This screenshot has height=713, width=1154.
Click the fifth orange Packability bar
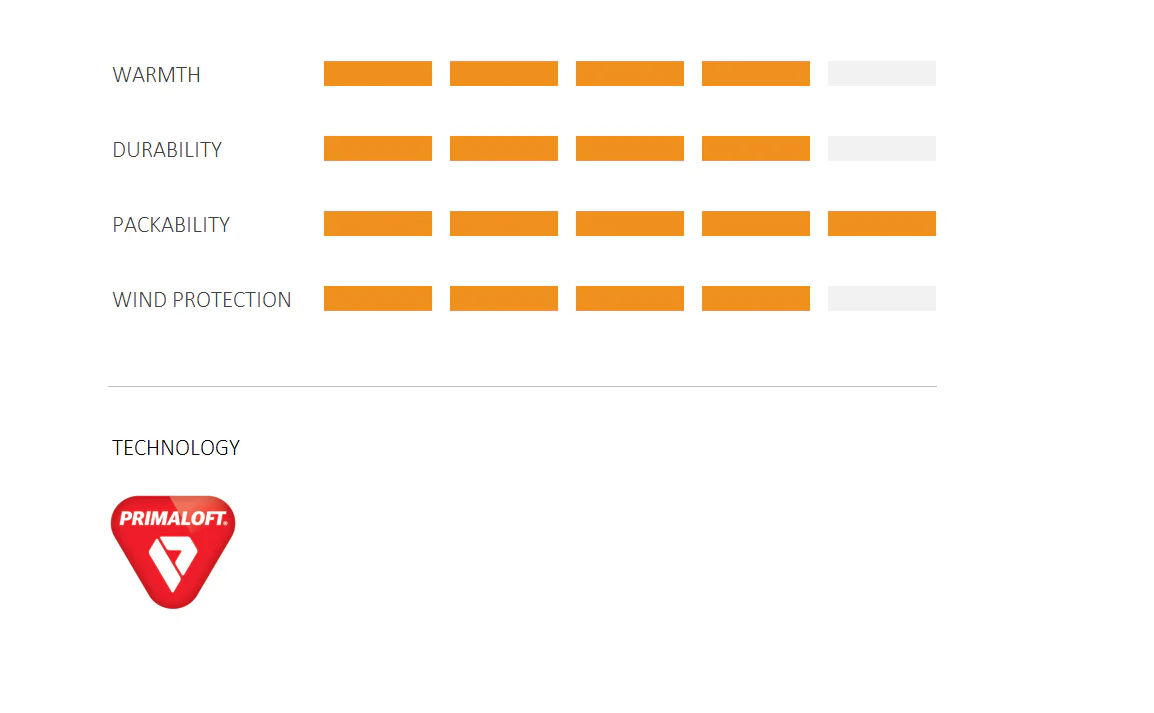click(882, 224)
